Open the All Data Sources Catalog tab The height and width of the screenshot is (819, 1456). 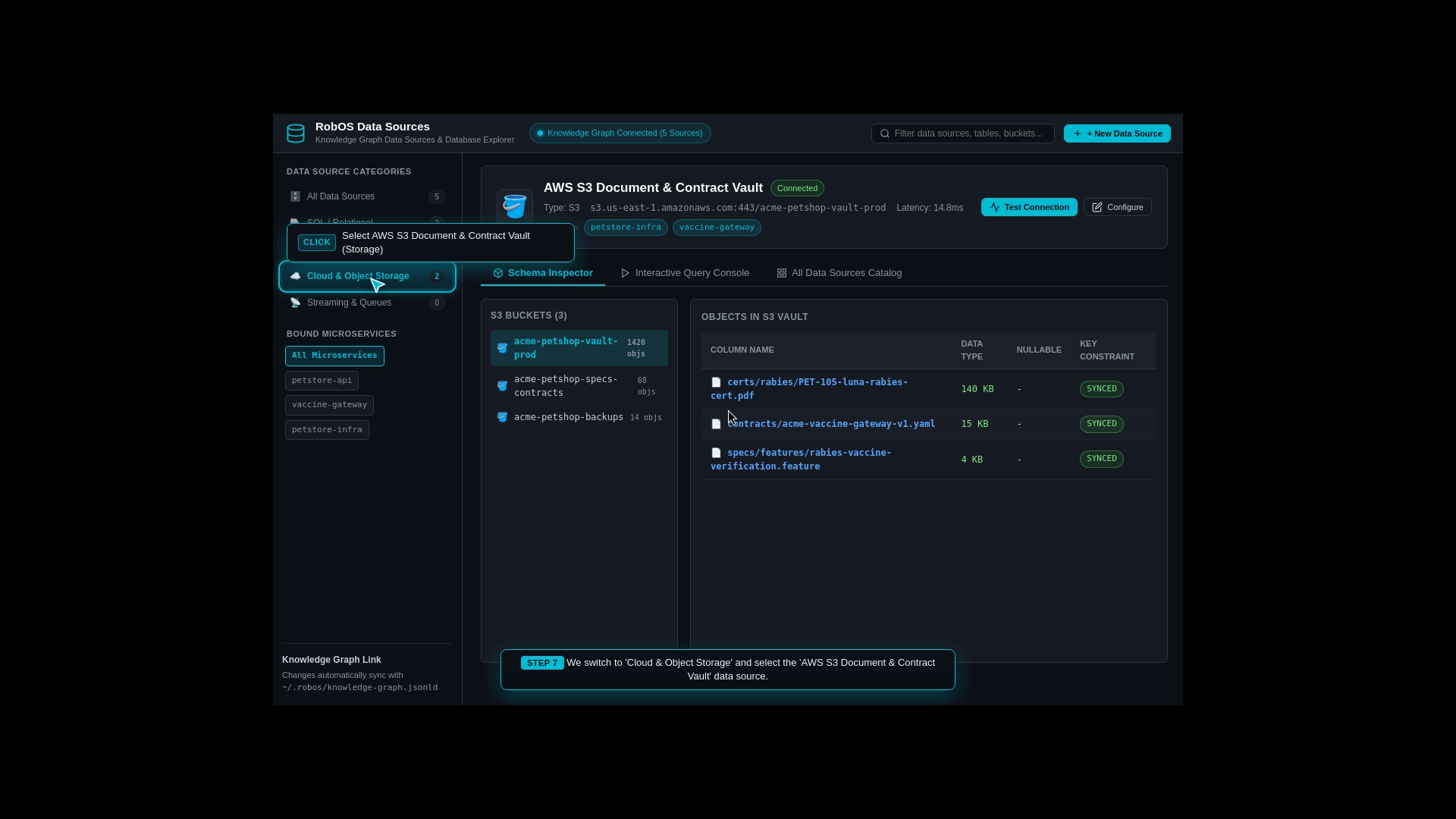(839, 273)
